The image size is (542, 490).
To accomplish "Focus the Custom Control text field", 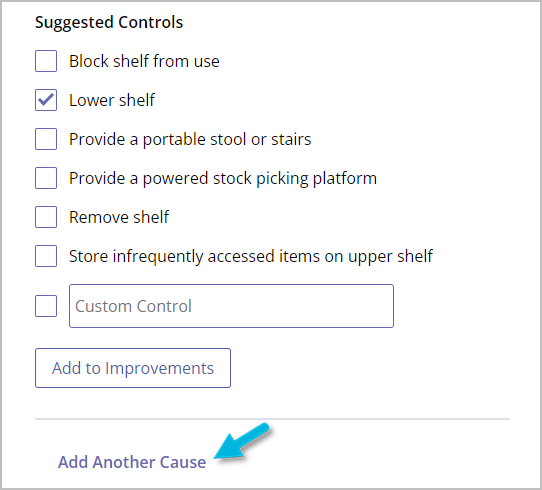I will click(231, 306).
